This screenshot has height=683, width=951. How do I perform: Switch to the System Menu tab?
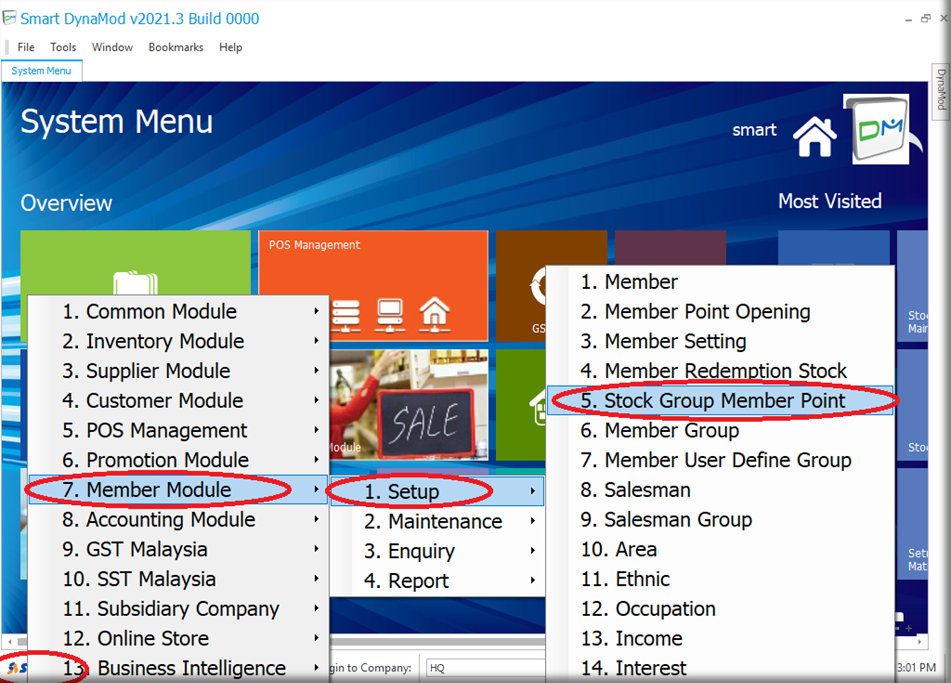[x=42, y=71]
